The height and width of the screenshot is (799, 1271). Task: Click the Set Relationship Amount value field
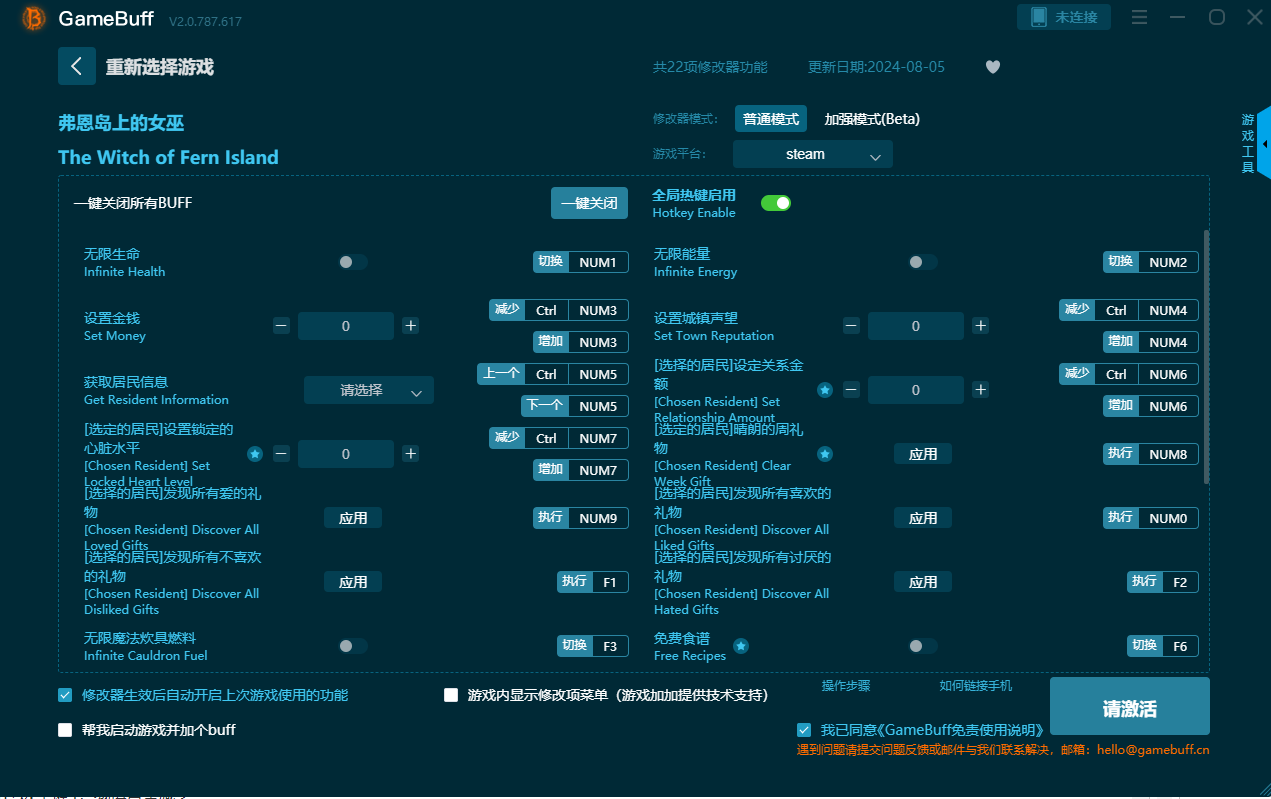[916, 390]
